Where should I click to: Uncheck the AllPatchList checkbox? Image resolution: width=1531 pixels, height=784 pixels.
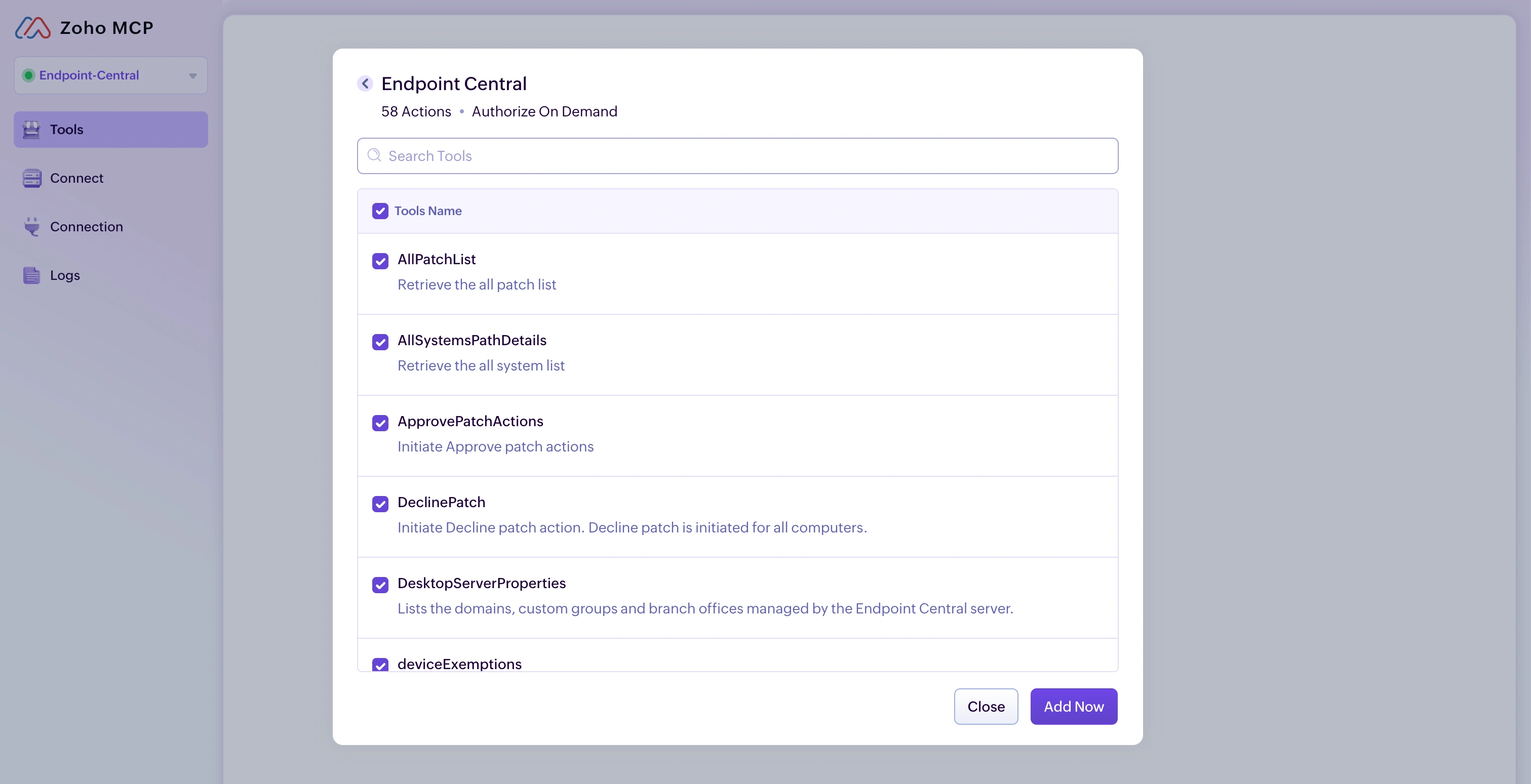(380, 261)
